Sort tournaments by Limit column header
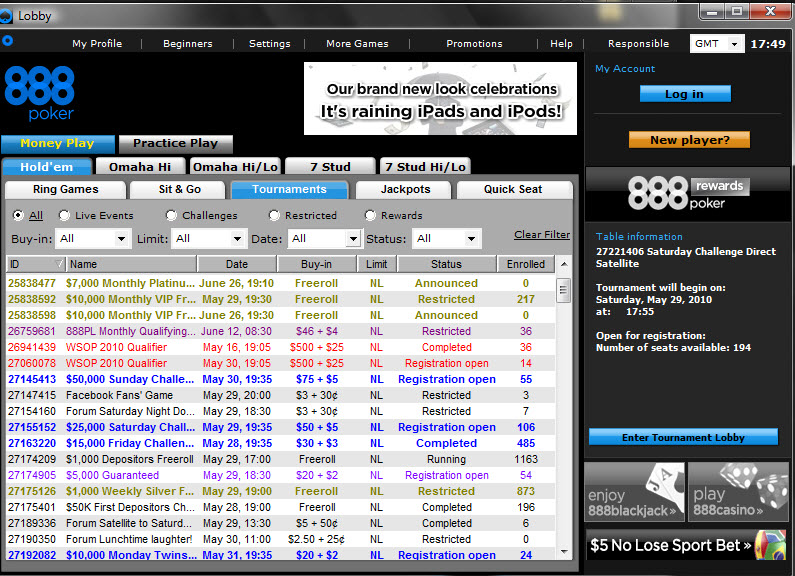 [376, 264]
